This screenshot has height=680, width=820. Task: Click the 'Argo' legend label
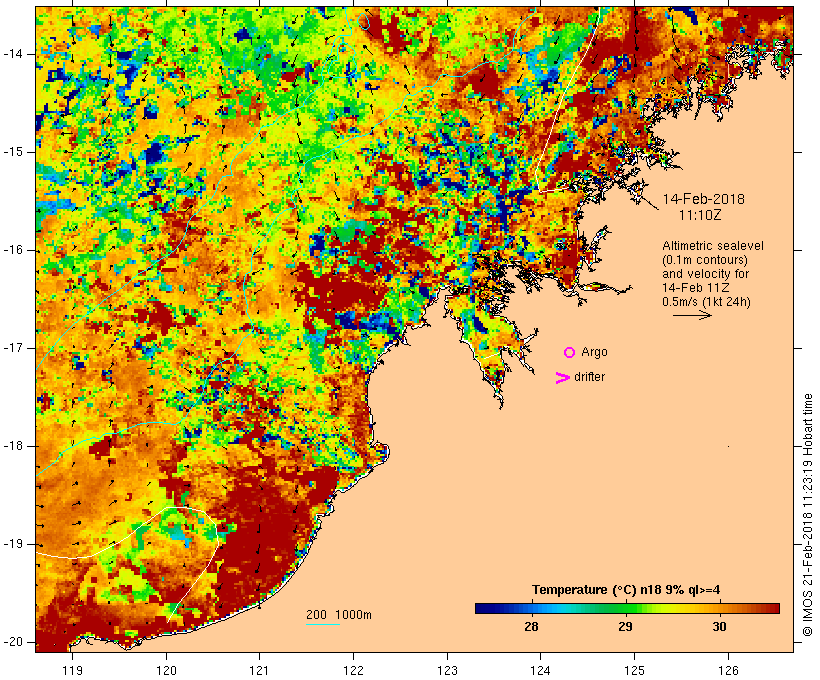594,352
